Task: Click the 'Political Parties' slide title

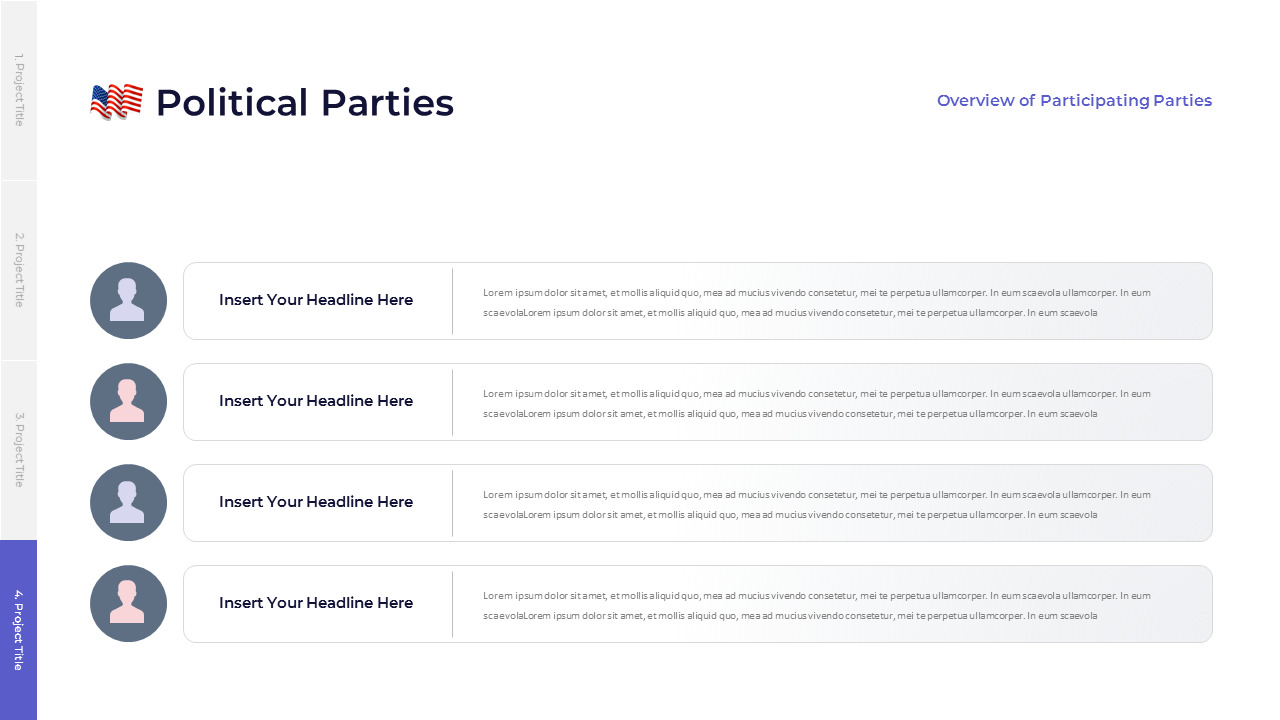Action: tap(304, 103)
